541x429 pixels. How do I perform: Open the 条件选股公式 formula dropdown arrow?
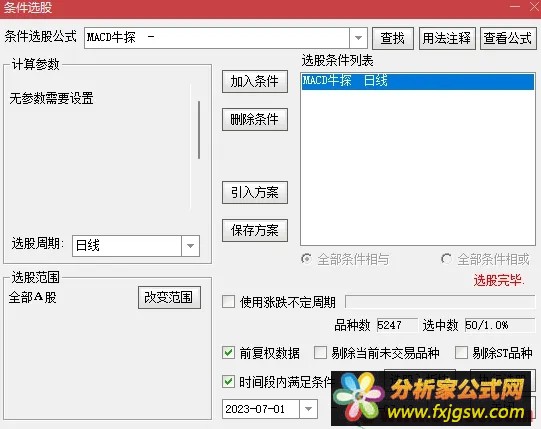358,38
